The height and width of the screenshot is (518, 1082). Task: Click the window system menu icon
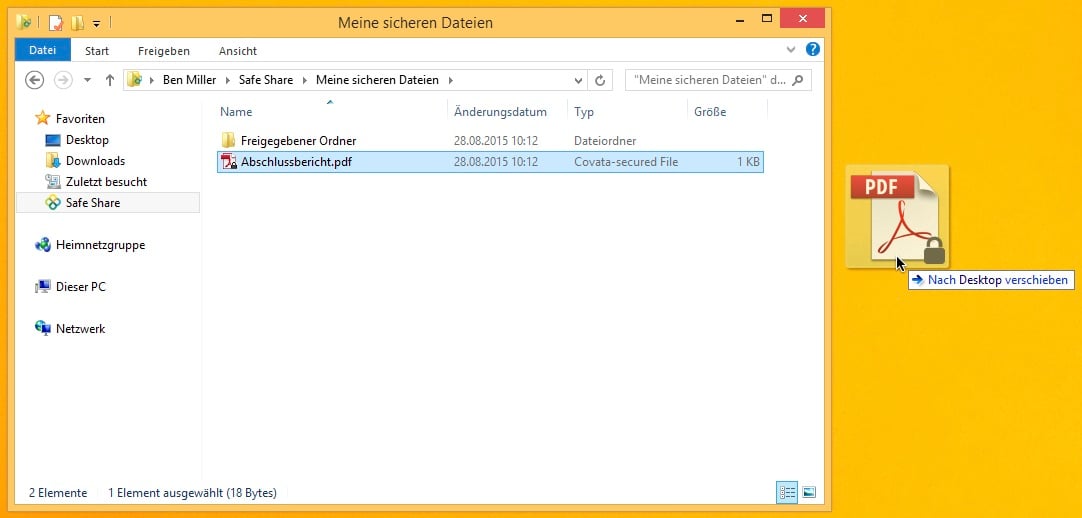(x=23, y=22)
